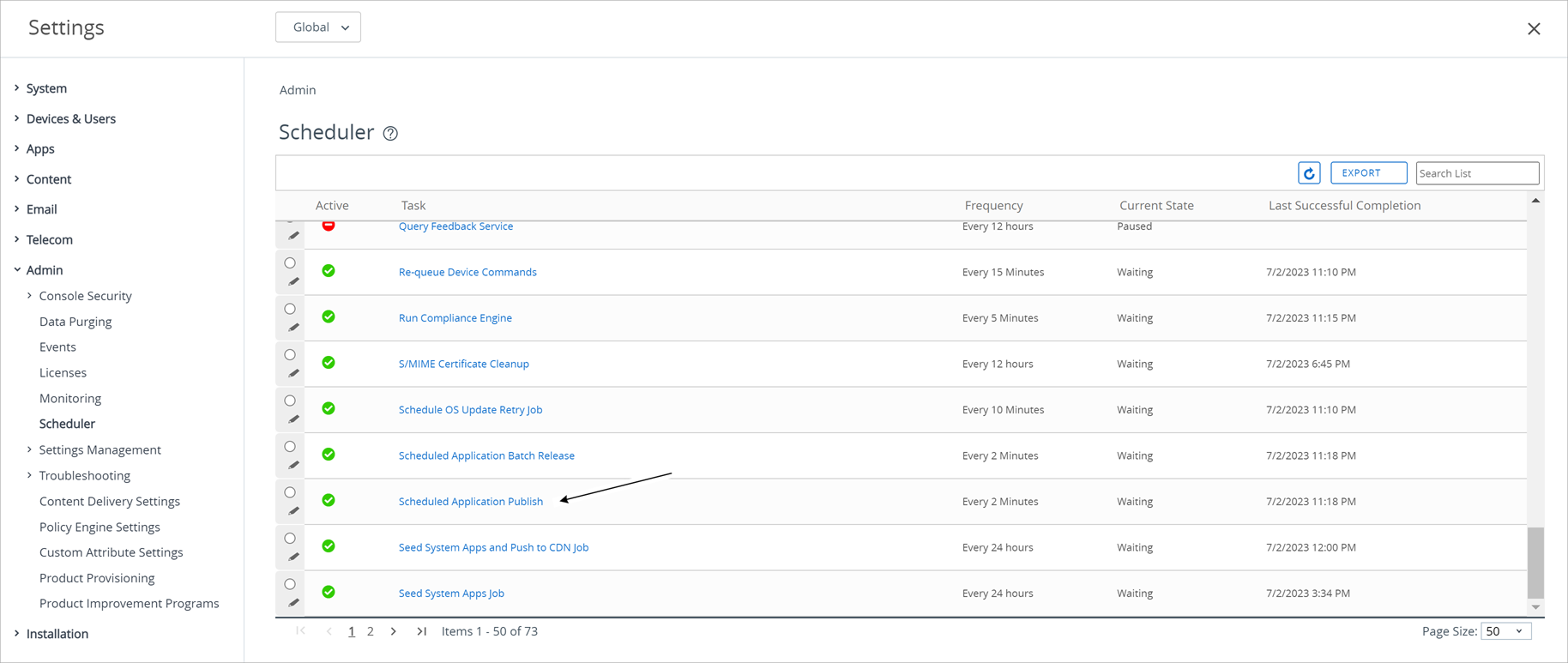
Task: Open Licenses settings page
Action: click(63, 373)
